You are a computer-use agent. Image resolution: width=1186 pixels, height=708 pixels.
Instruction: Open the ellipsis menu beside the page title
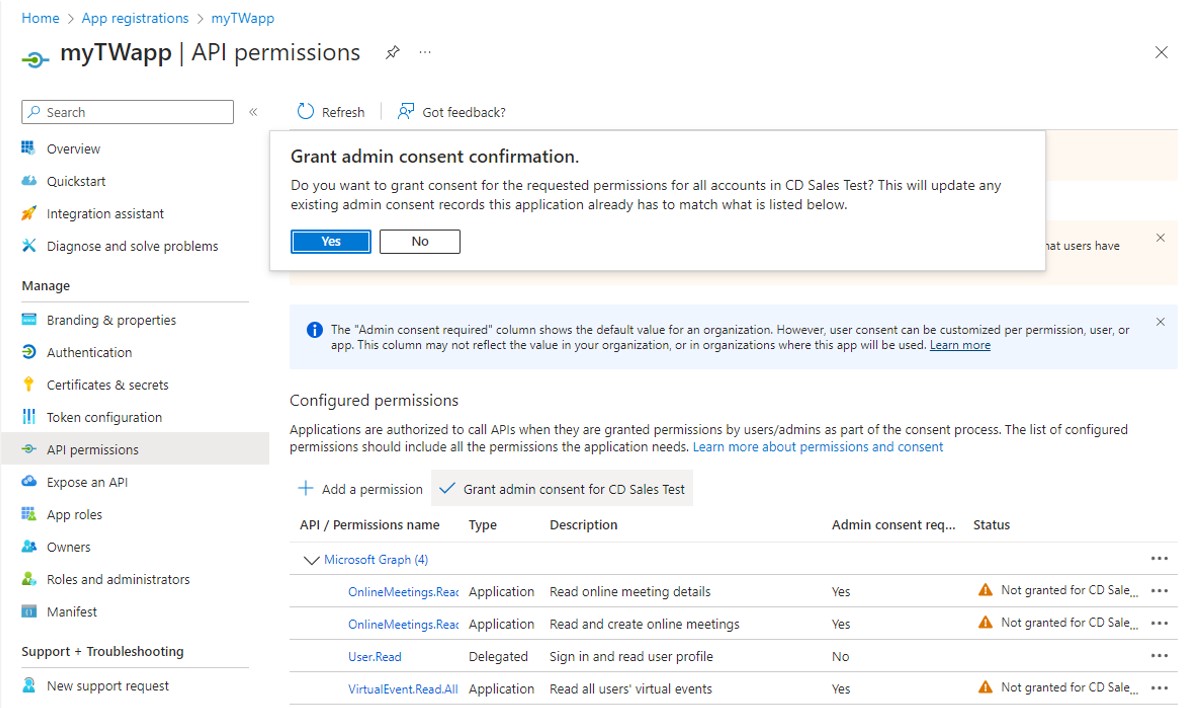click(425, 52)
